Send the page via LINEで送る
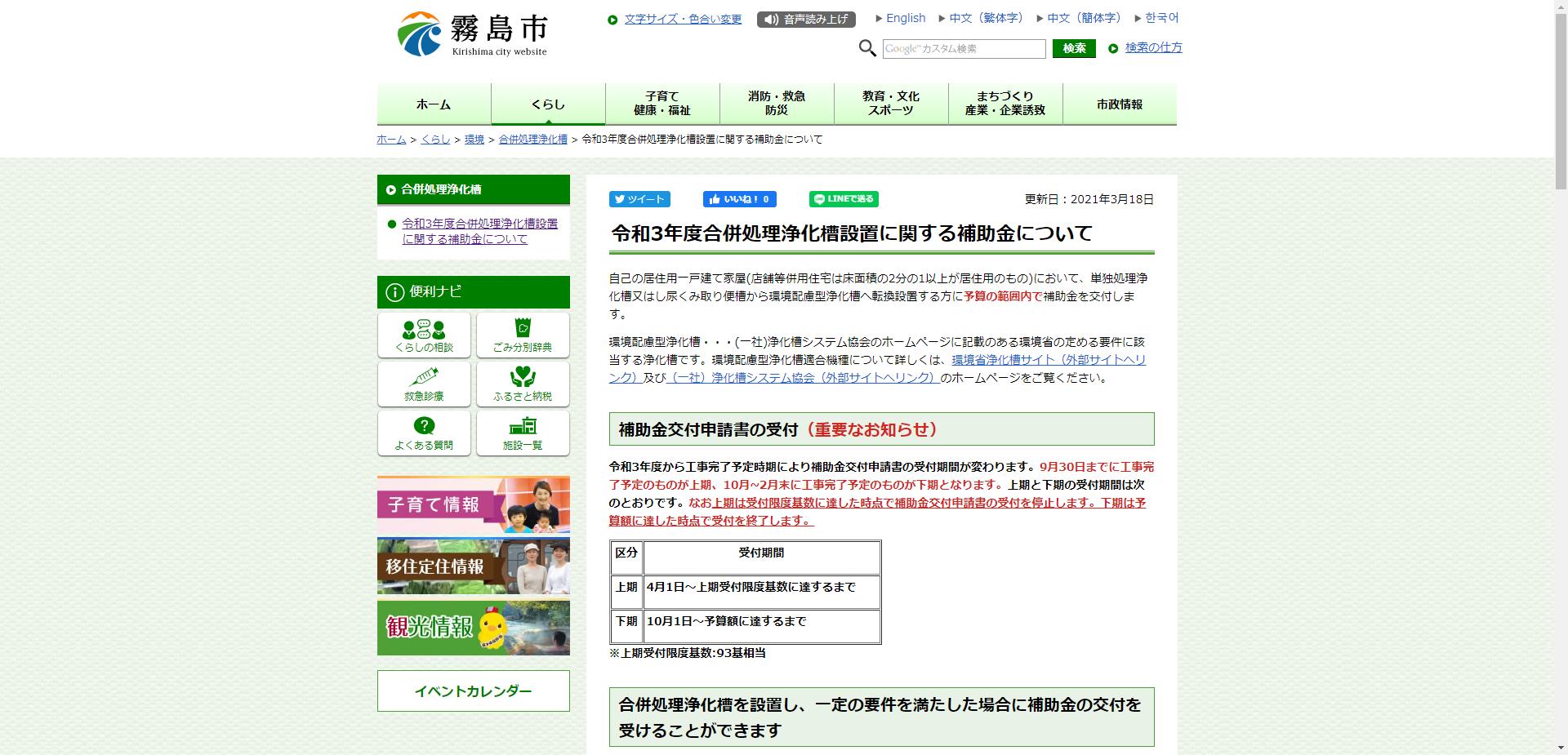Screen dimensions: 1568x755 pyautogui.click(x=843, y=199)
